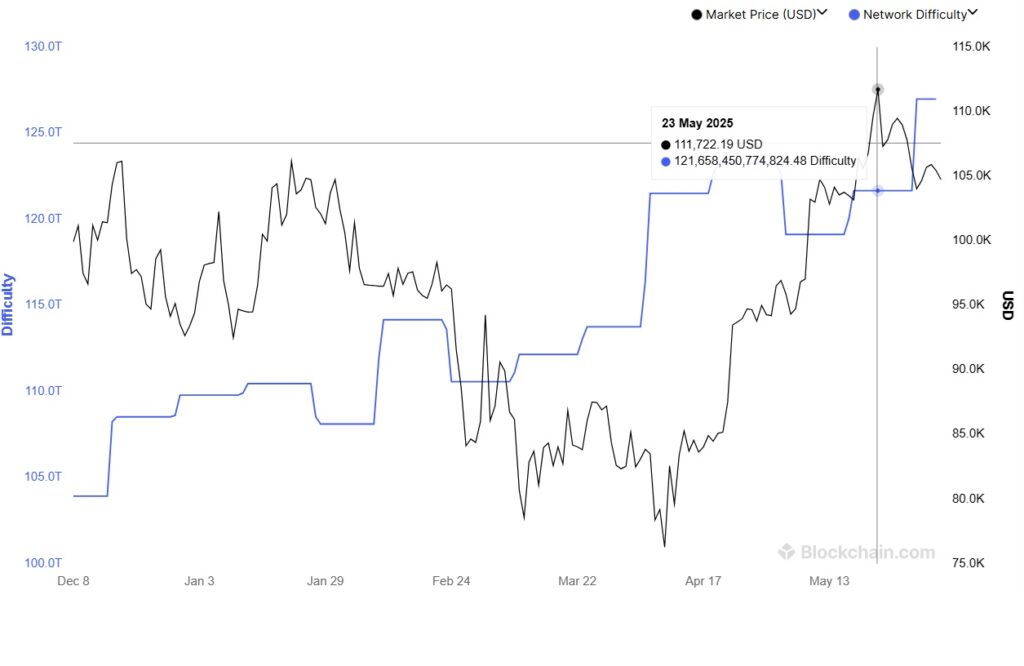Click the black dot in tooltip beside 111,722.19 USD

[x=667, y=144]
